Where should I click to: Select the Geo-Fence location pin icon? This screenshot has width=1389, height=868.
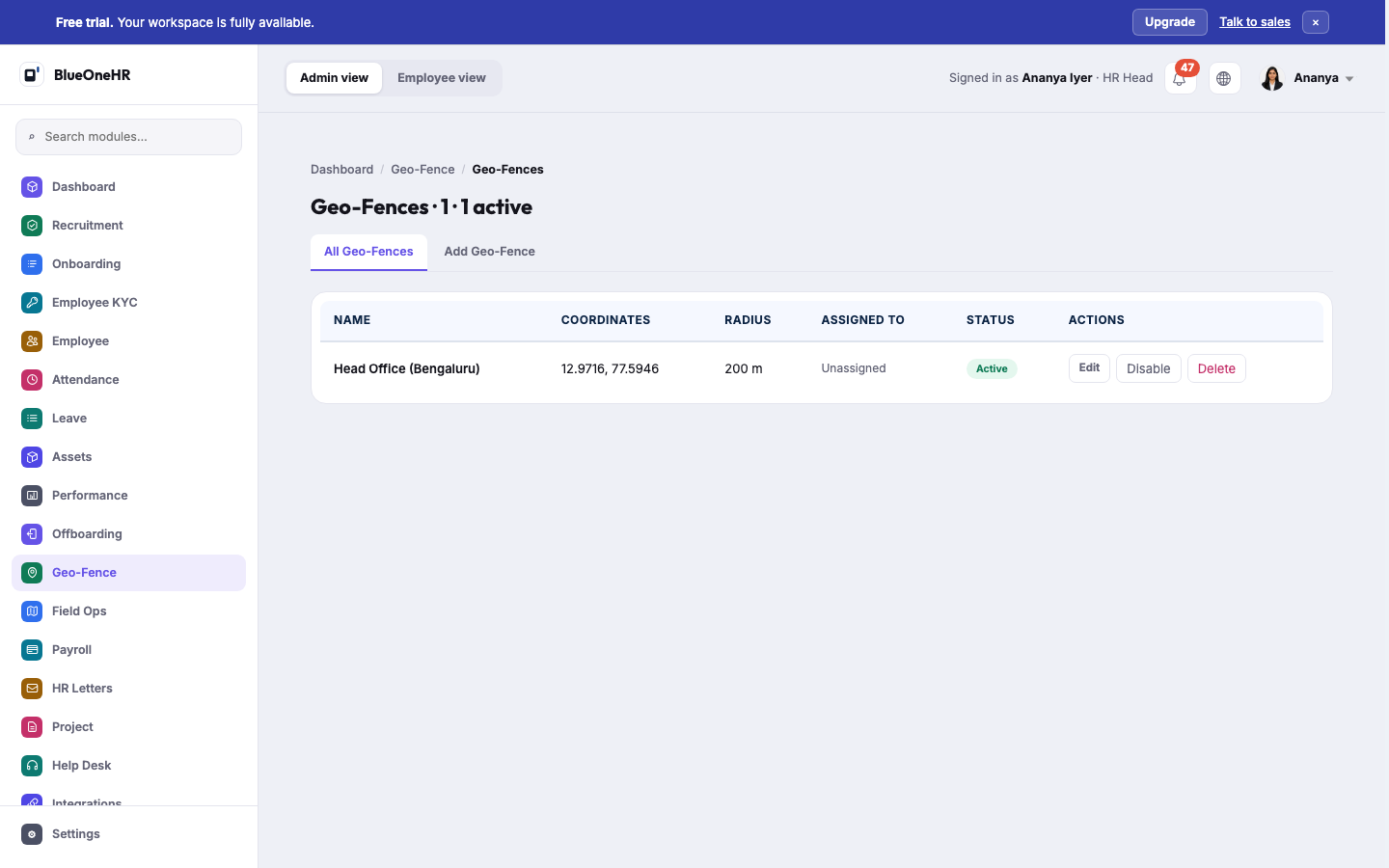[32, 573]
